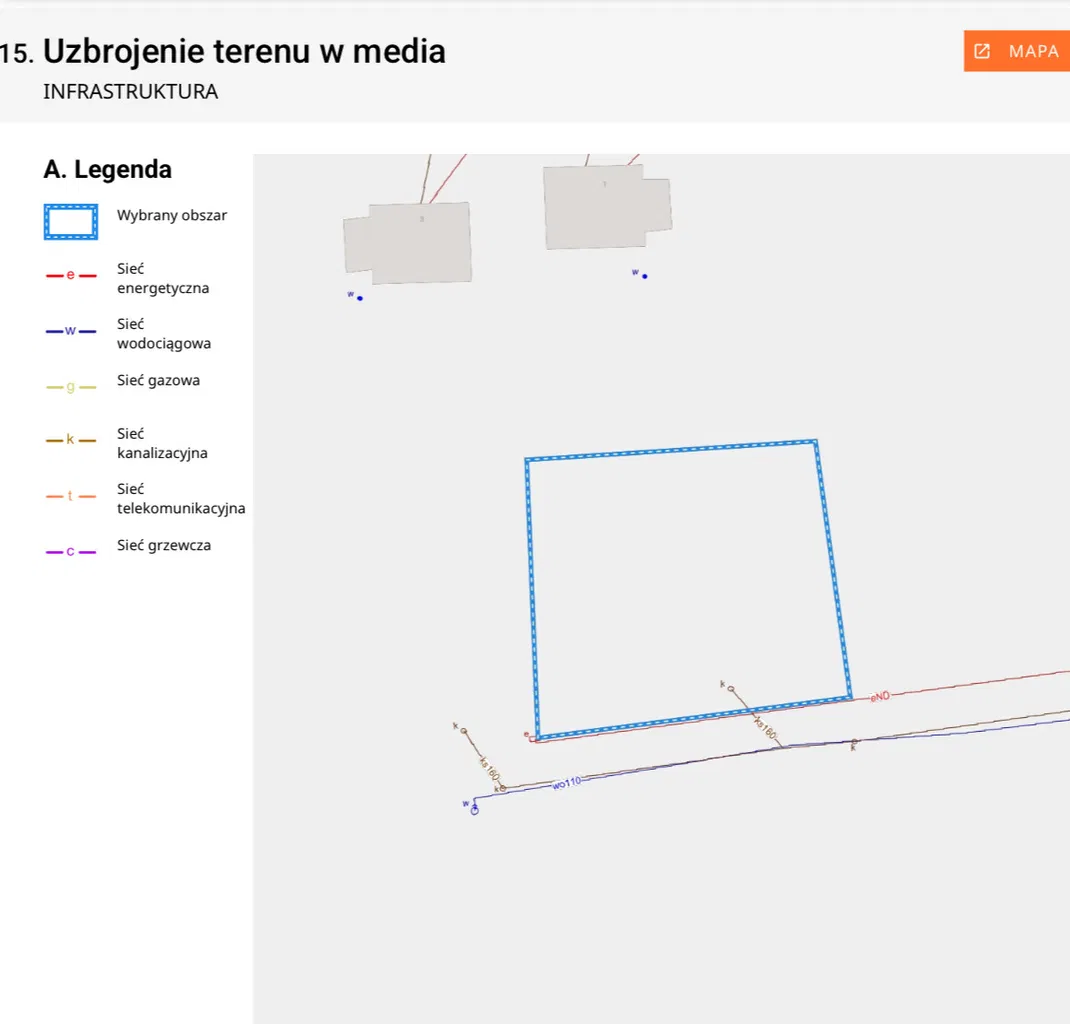Screen dimensions: 1070x1024
Task: Click the red 'e' energy network legend symbol
Action: click(x=71, y=276)
